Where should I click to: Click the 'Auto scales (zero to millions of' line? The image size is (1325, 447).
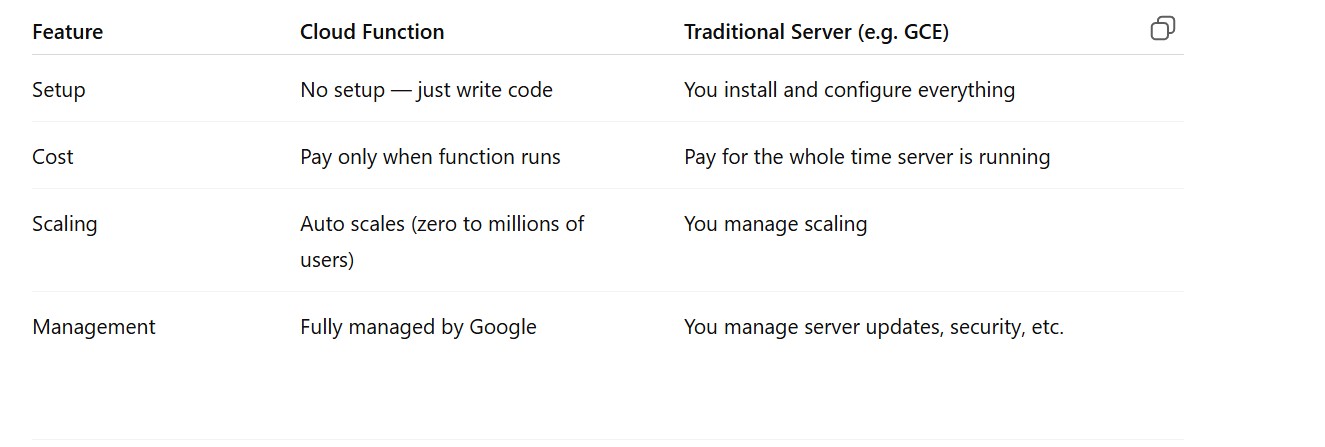pos(442,224)
